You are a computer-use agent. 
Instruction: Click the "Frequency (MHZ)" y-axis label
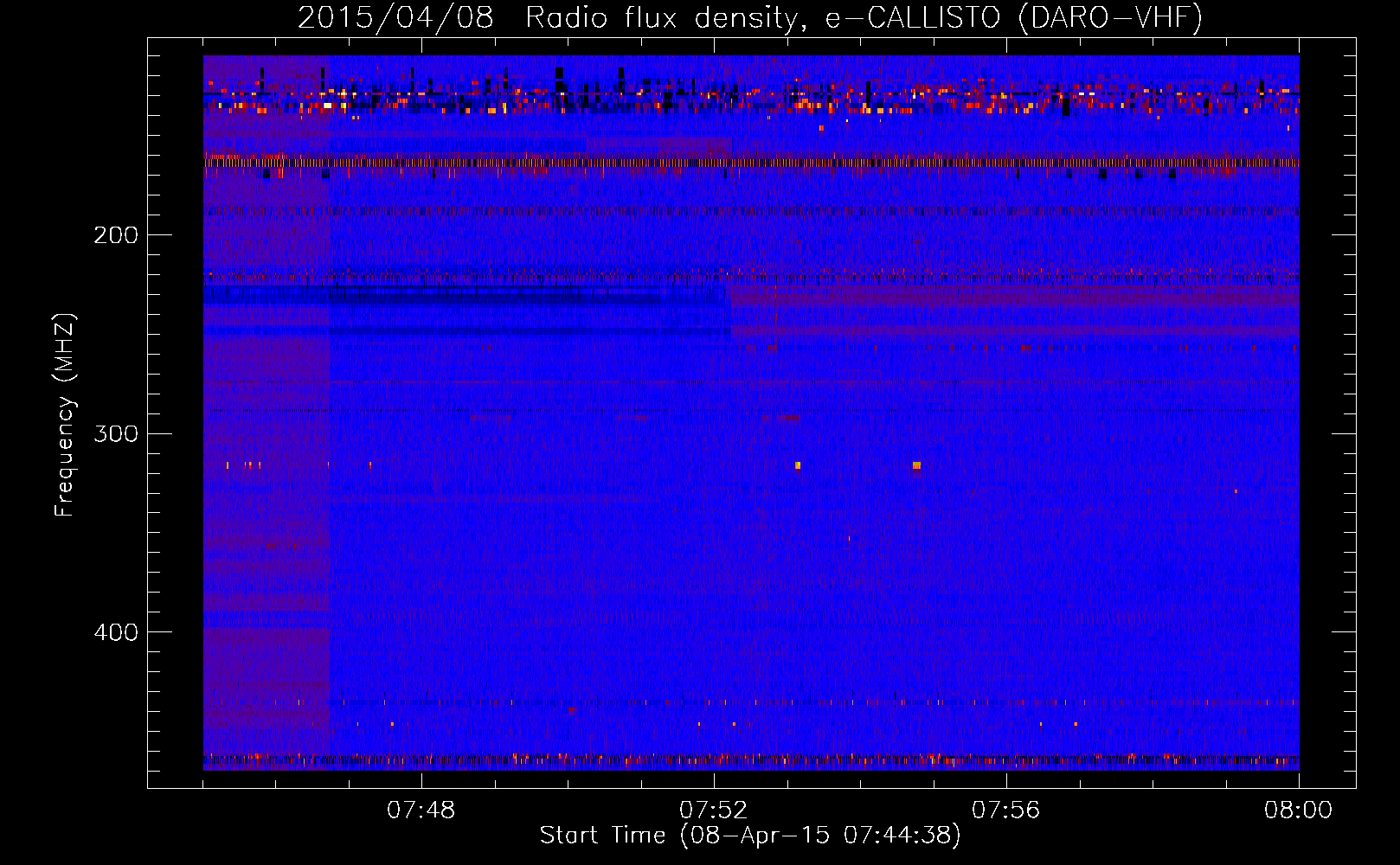(x=65, y=414)
